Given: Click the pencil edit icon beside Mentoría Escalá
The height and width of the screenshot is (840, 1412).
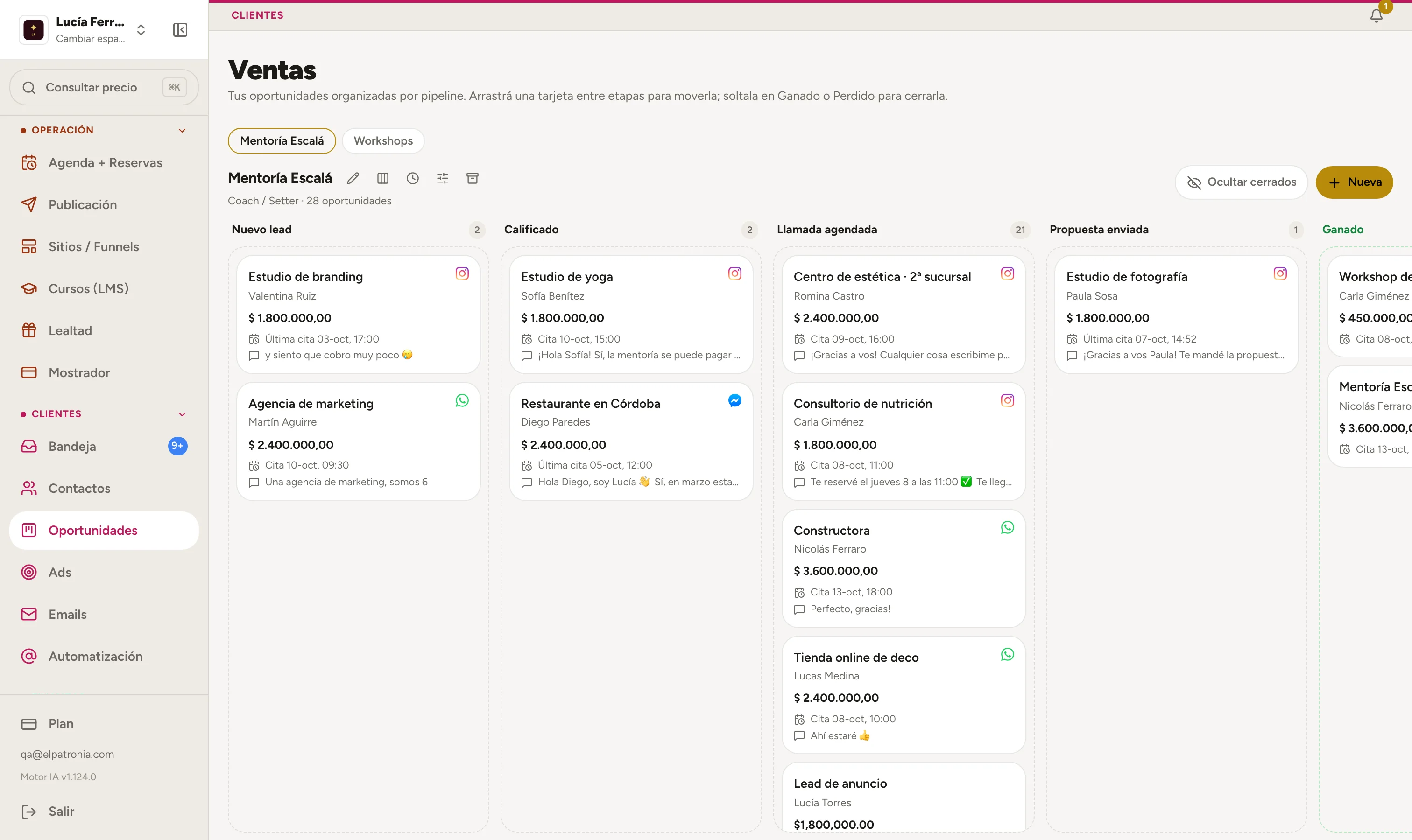Looking at the screenshot, I should click(353, 178).
